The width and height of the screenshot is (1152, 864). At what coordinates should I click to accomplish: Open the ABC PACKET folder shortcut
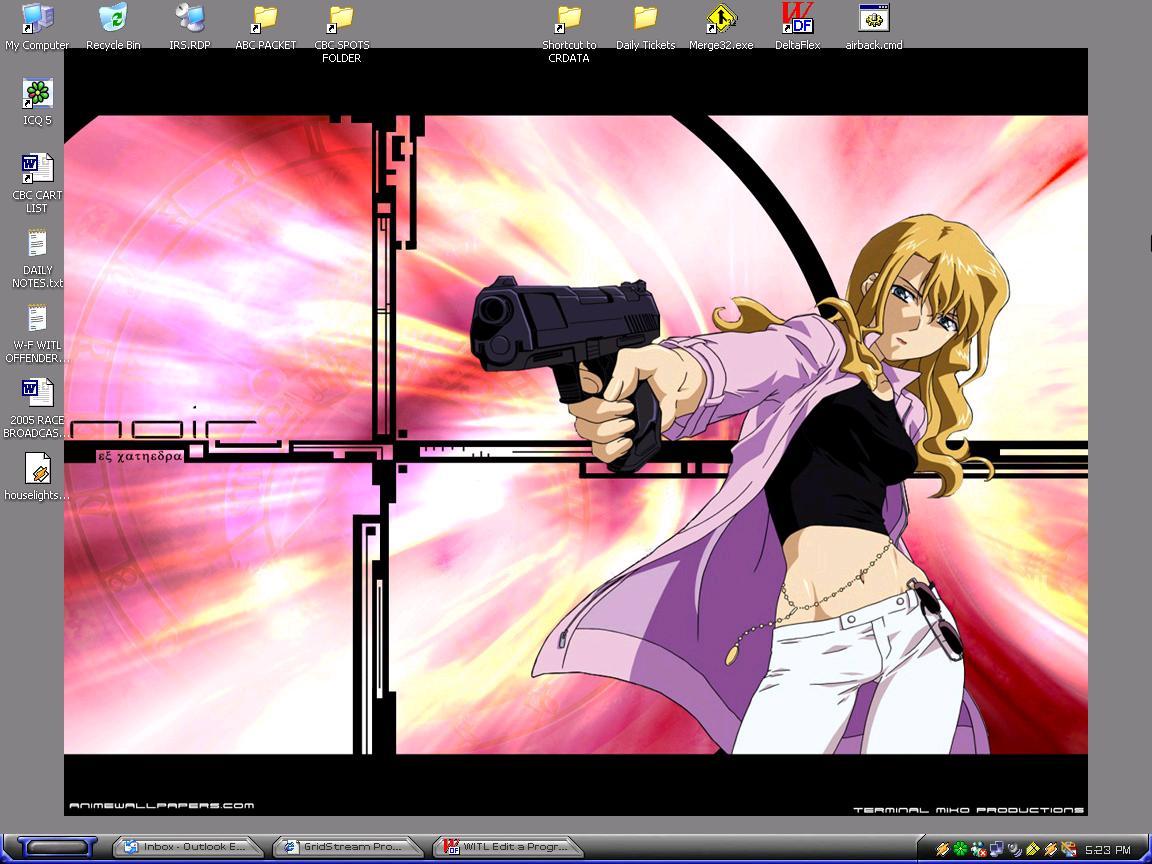265,19
